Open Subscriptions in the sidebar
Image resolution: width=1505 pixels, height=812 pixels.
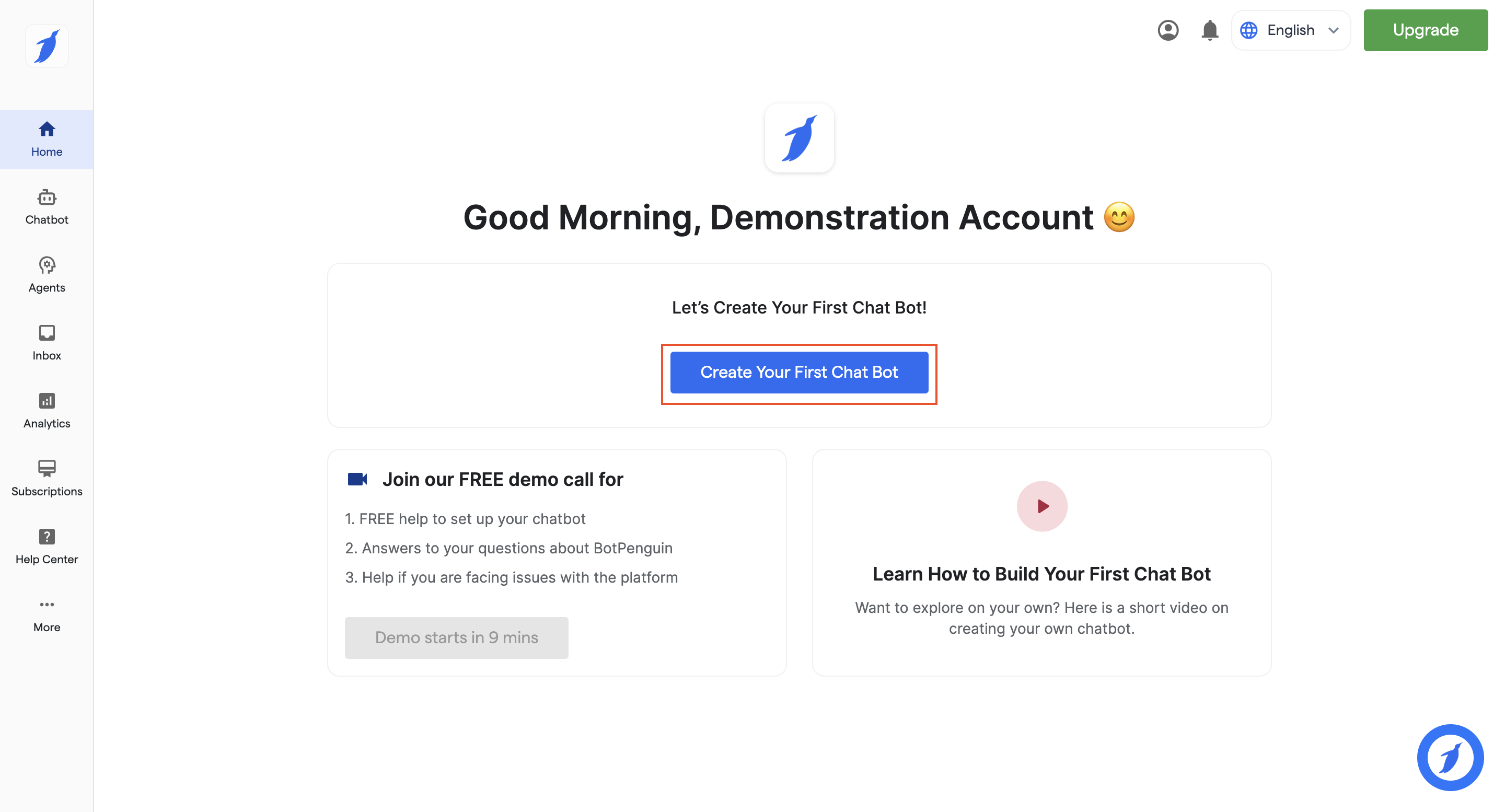tap(47, 478)
